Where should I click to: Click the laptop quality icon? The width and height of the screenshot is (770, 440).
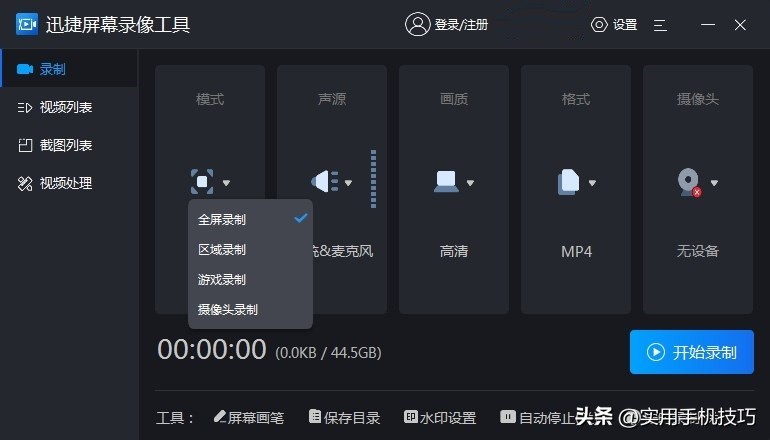[x=446, y=181]
